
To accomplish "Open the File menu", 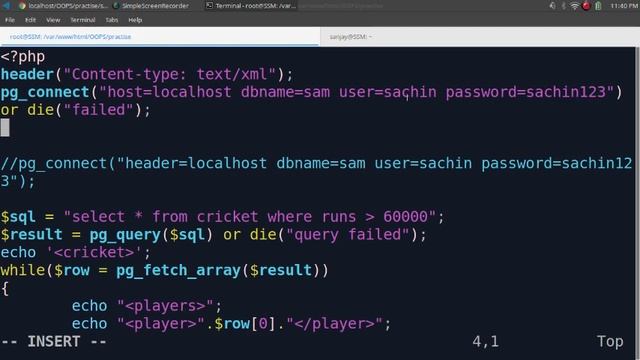I will point(10,20).
